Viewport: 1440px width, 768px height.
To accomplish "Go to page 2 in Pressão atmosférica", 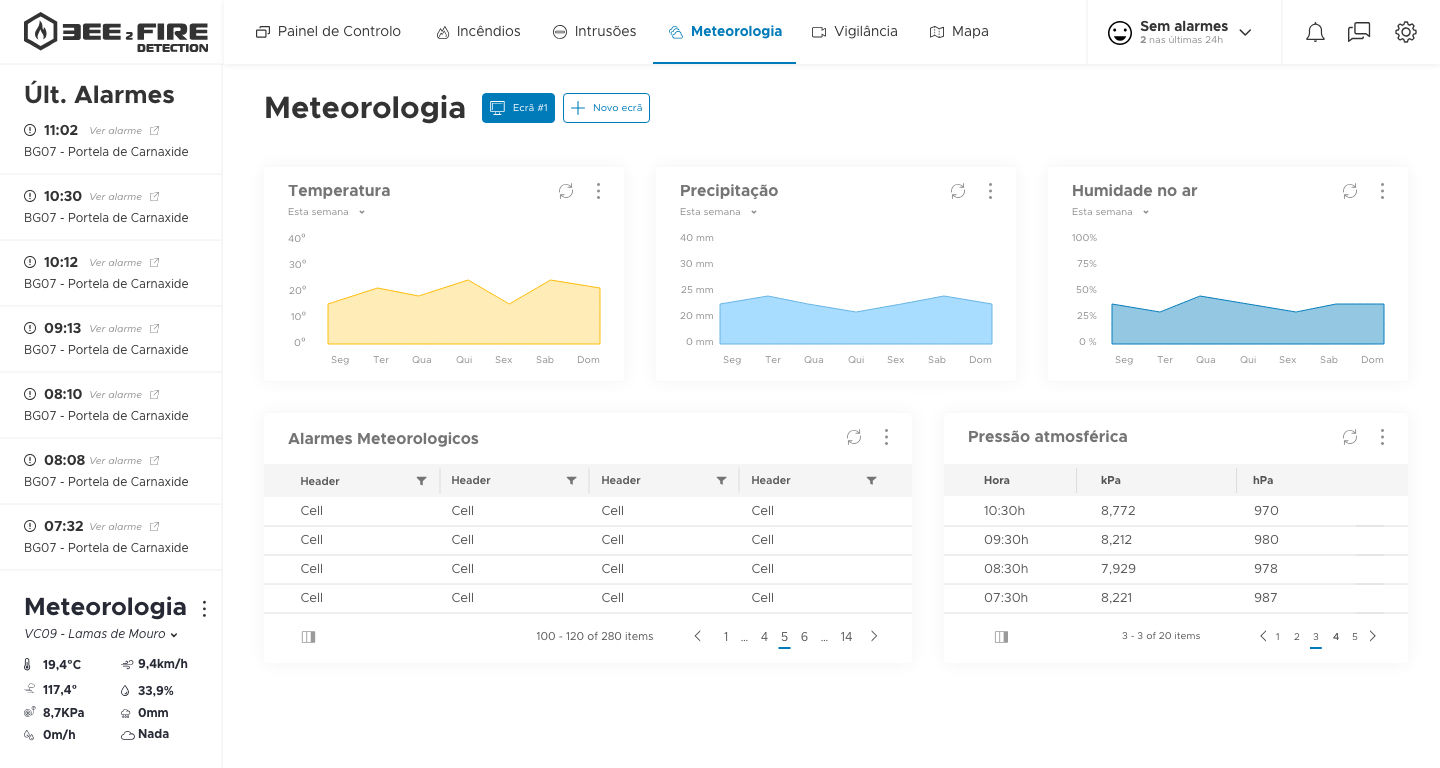I will click(x=1297, y=637).
